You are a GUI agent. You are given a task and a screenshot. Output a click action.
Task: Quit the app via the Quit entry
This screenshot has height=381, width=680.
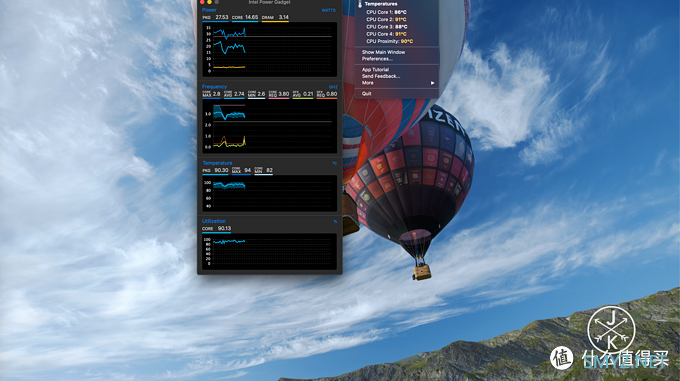point(366,94)
